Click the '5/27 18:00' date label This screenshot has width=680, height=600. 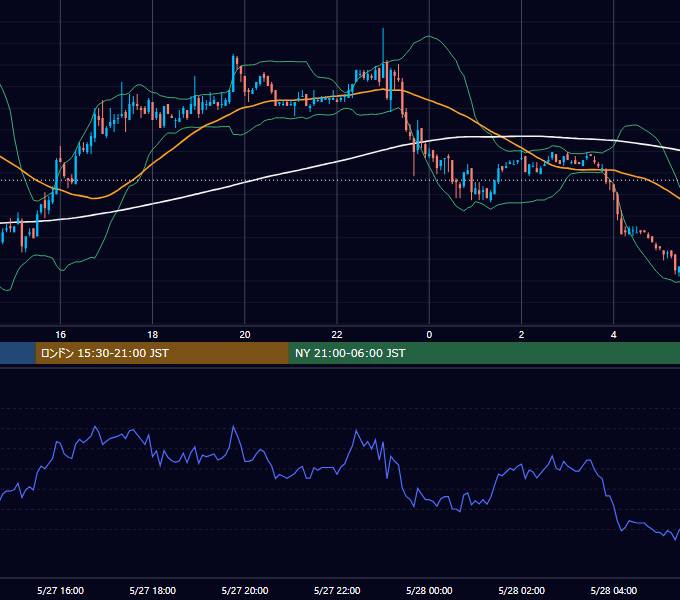point(153,590)
